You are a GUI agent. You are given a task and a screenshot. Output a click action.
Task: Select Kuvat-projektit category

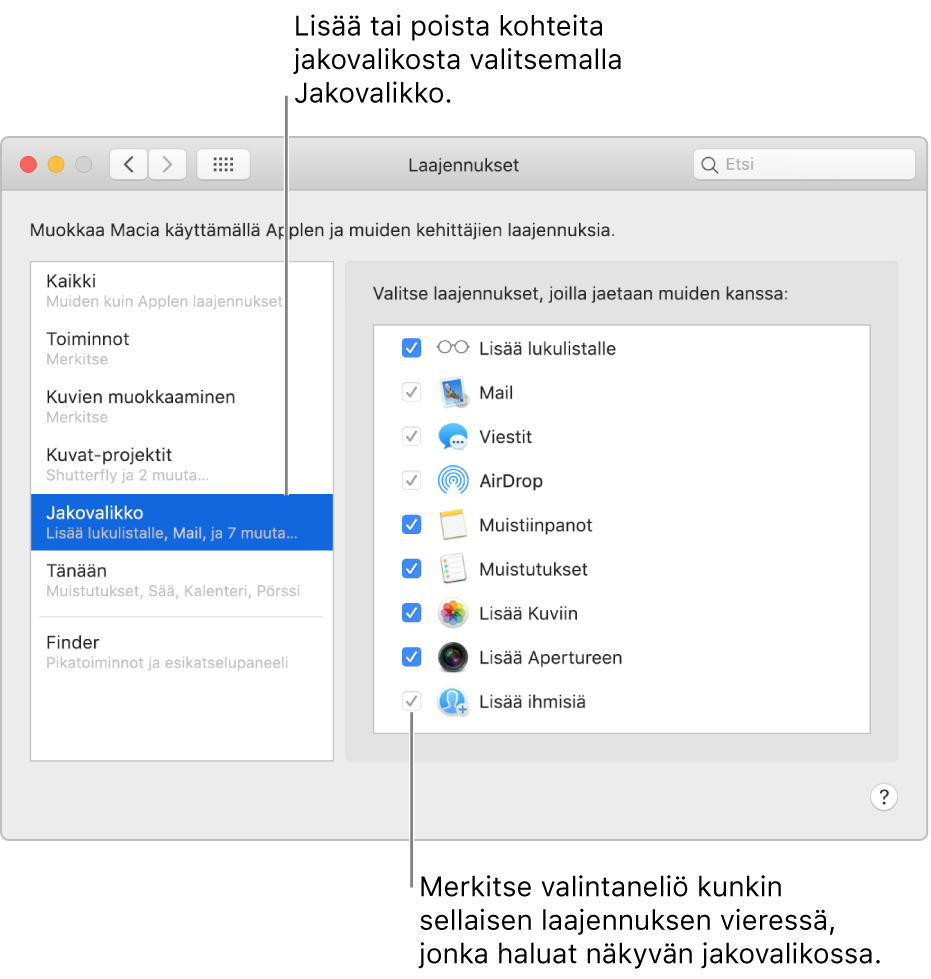(182, 465)
